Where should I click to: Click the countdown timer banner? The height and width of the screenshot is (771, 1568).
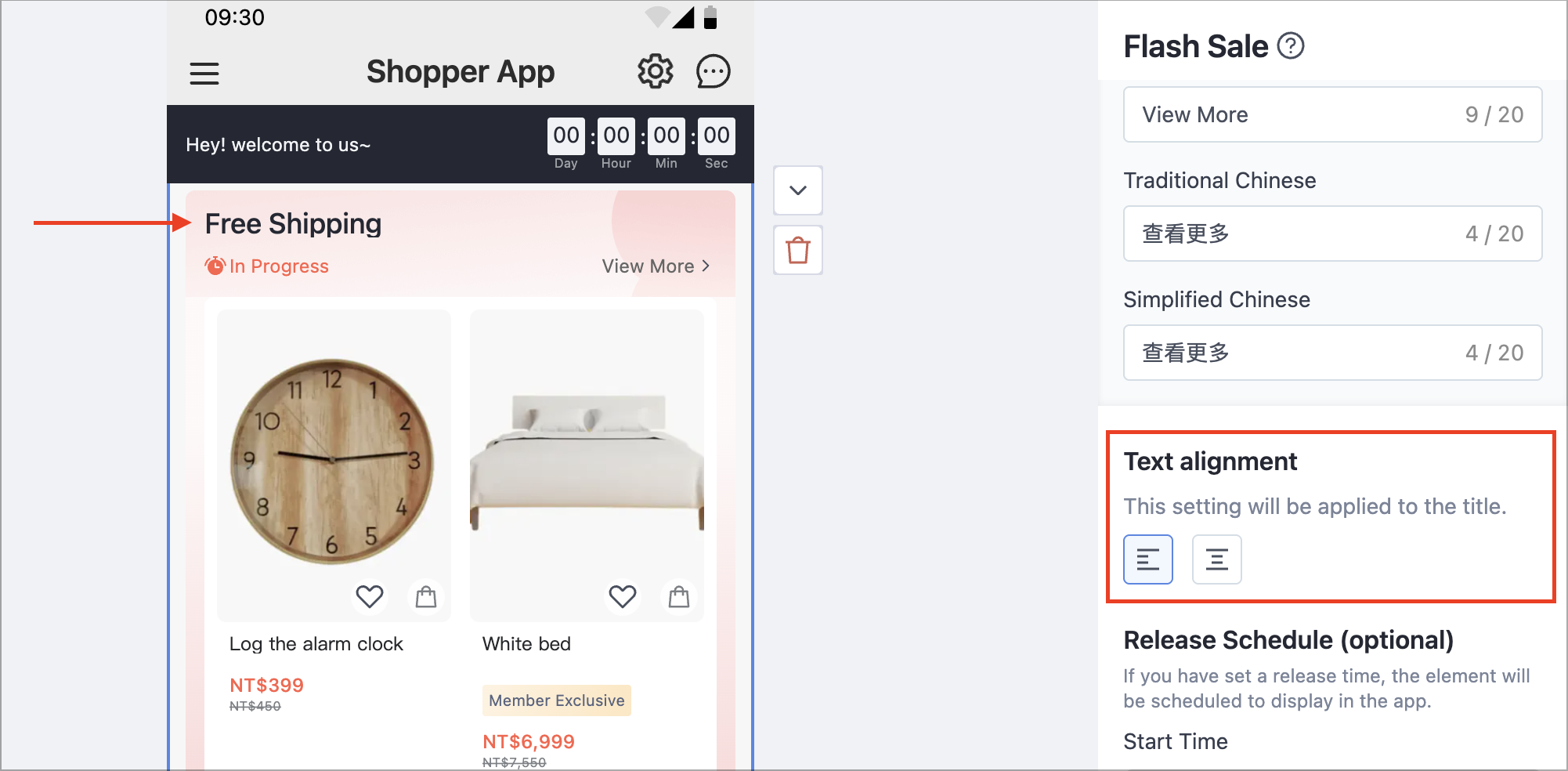pyautogui.click(x=461, y=144)
